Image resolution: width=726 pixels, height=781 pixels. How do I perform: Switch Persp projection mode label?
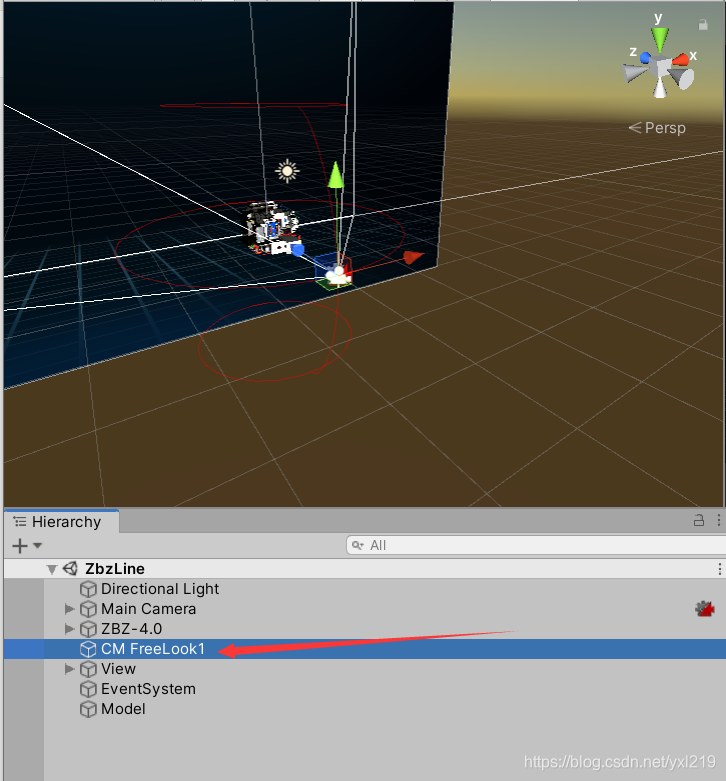pyautogui.click(x=657, y=128)
